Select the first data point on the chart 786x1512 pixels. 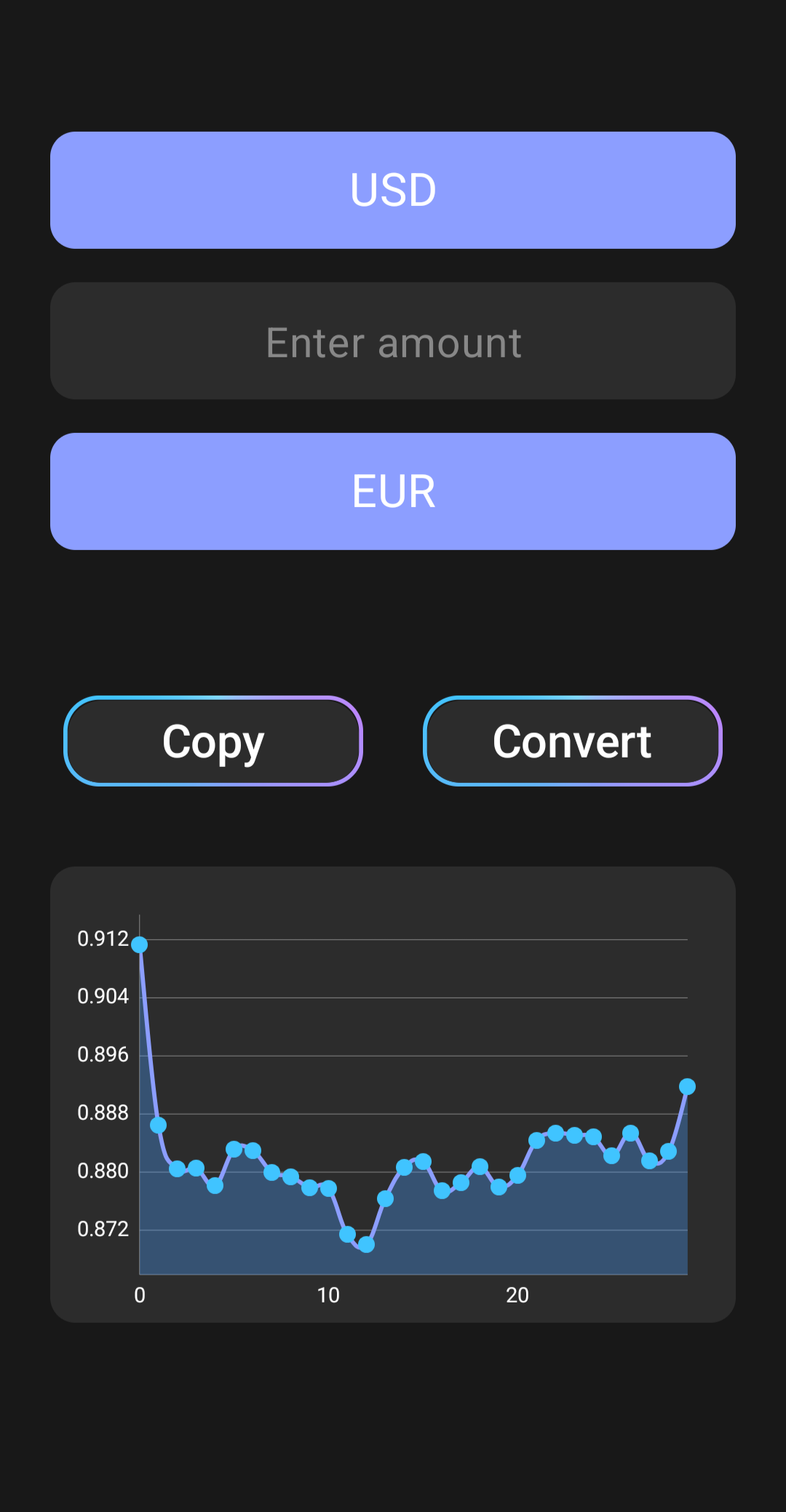(140, 944)
